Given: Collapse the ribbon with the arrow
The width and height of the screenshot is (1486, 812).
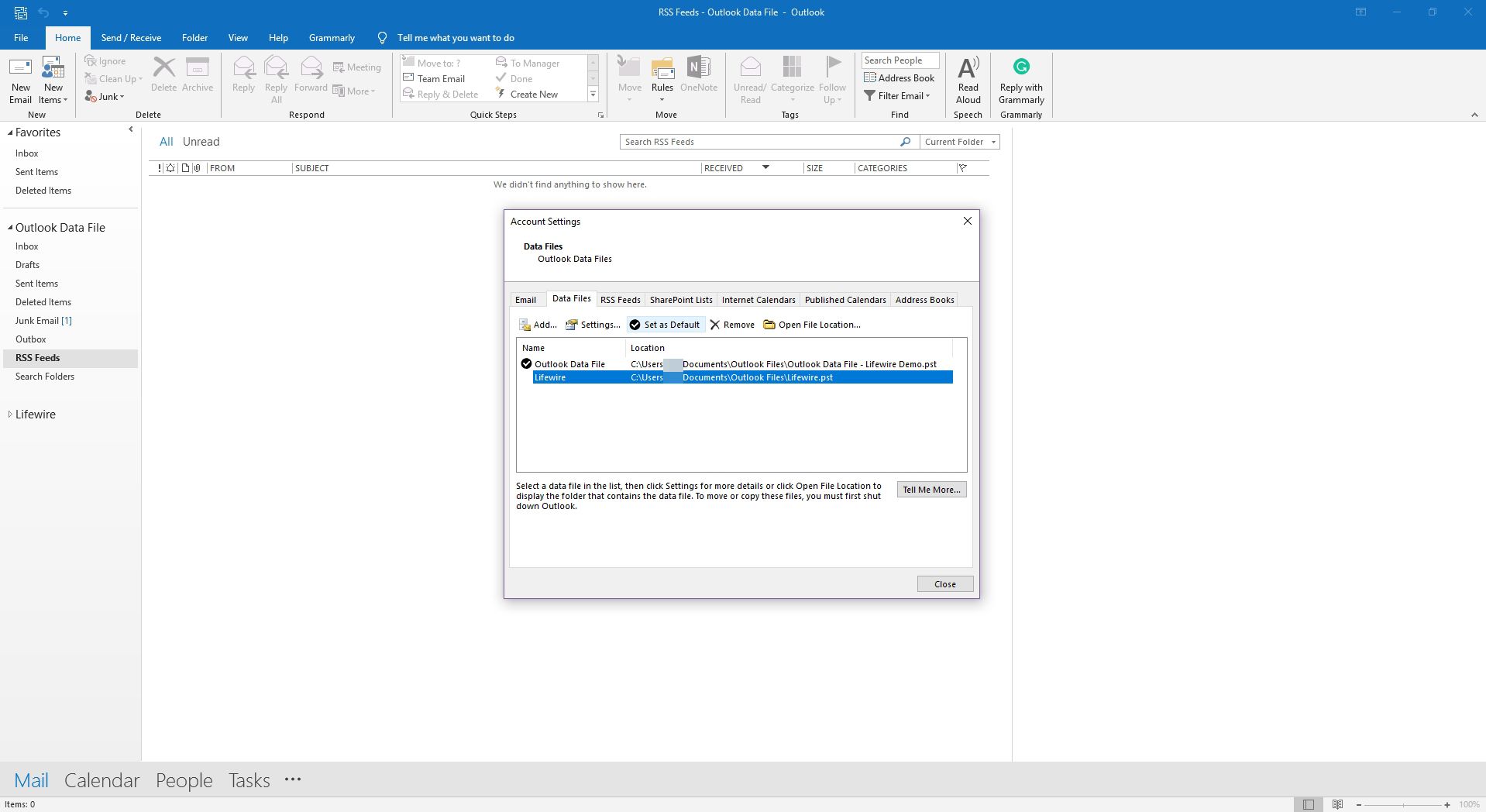Looking at the screenshot, I should 1474,115.
